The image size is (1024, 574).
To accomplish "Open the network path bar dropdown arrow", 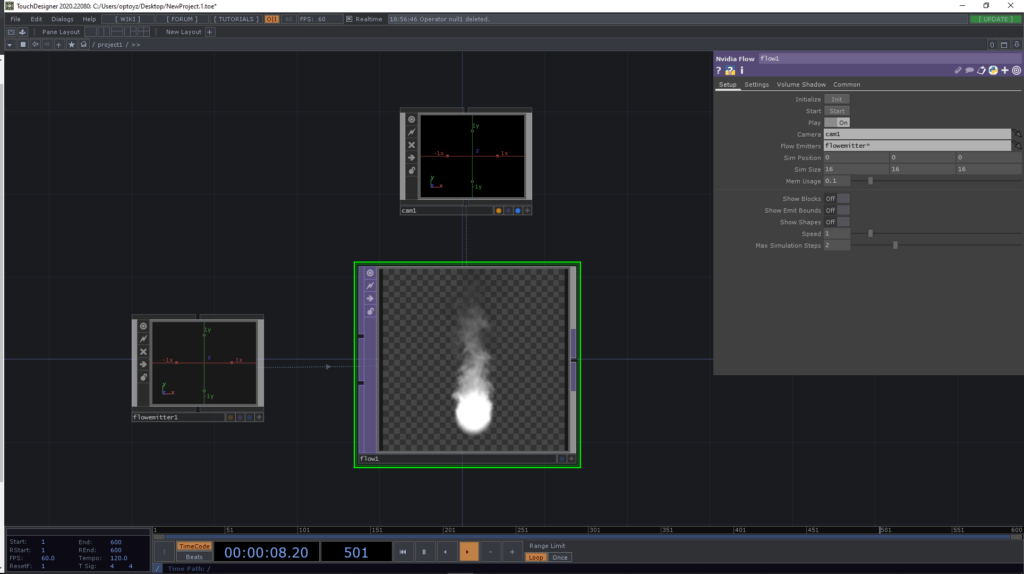I will [9, 45].
